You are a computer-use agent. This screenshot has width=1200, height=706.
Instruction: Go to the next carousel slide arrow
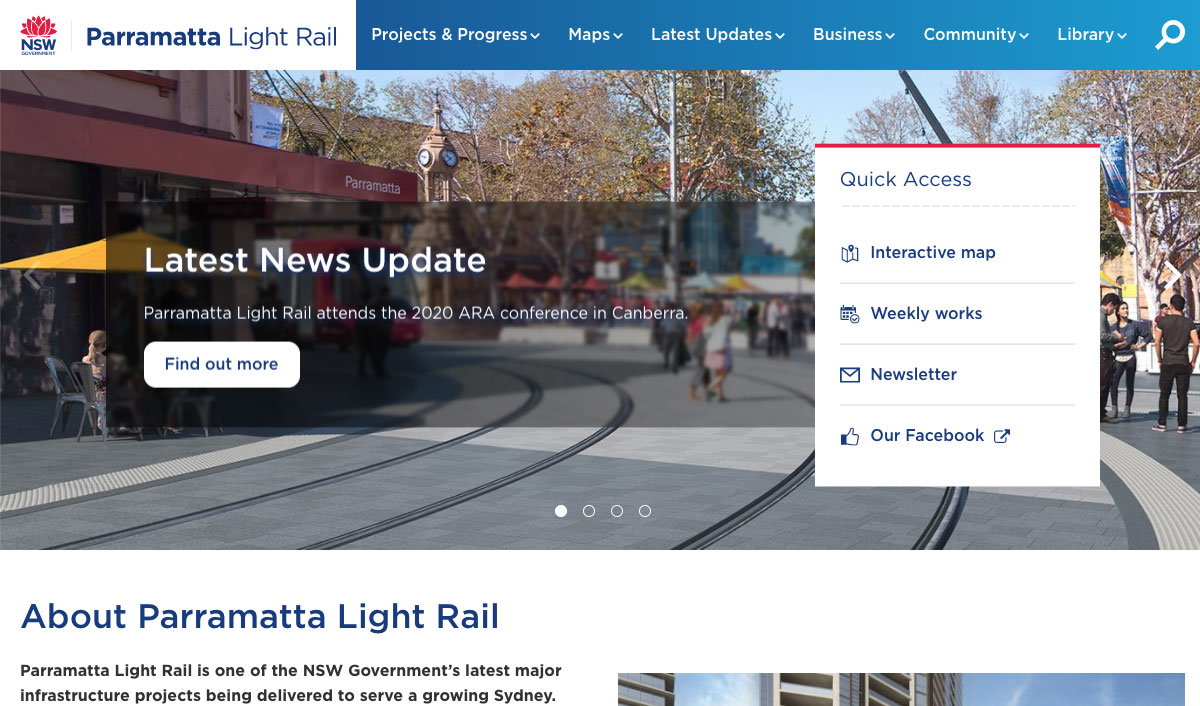[1172, 275]
